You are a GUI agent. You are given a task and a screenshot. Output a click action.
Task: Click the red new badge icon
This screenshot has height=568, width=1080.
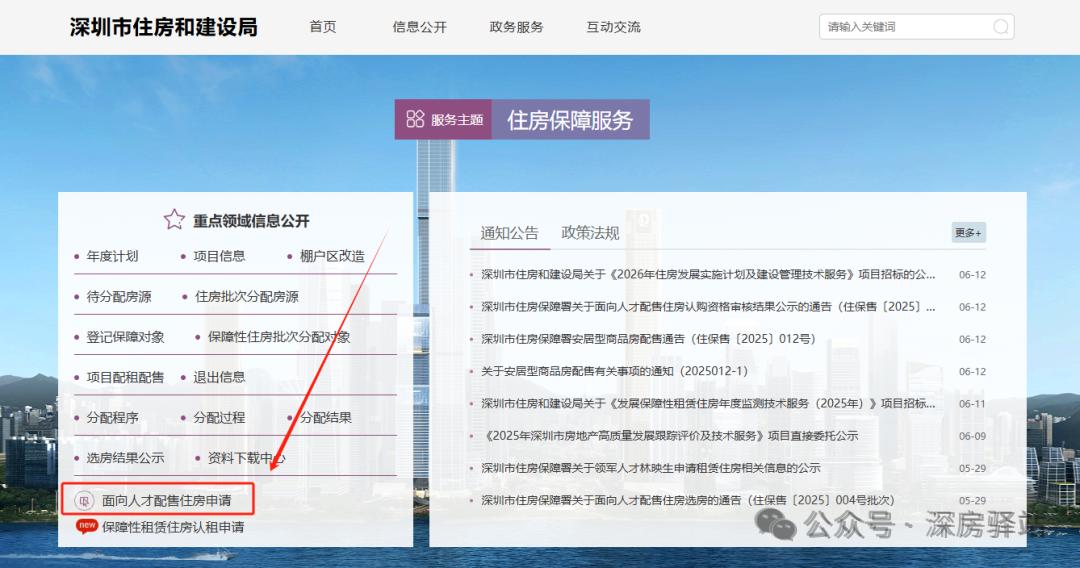87,526
